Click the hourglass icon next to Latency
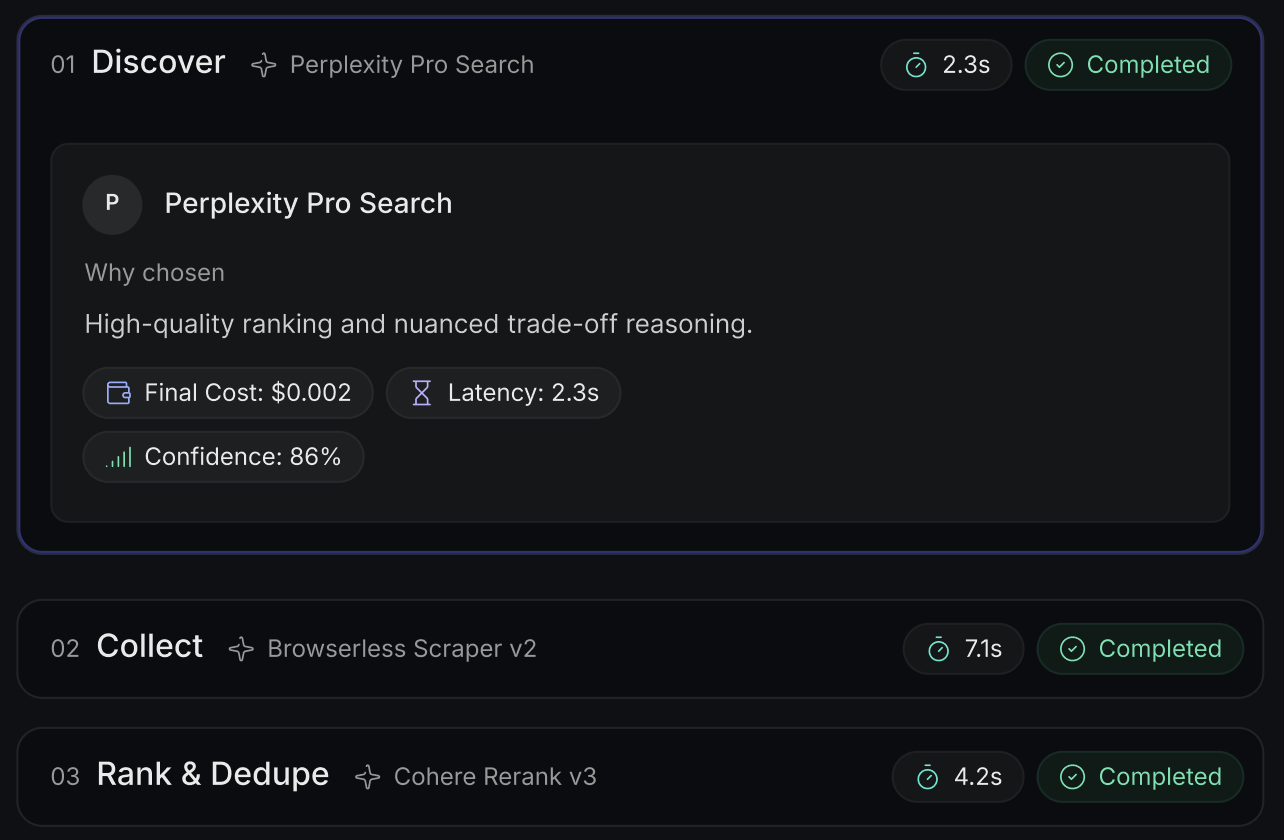The image size is (1284, 840). [x=422, y=393]
